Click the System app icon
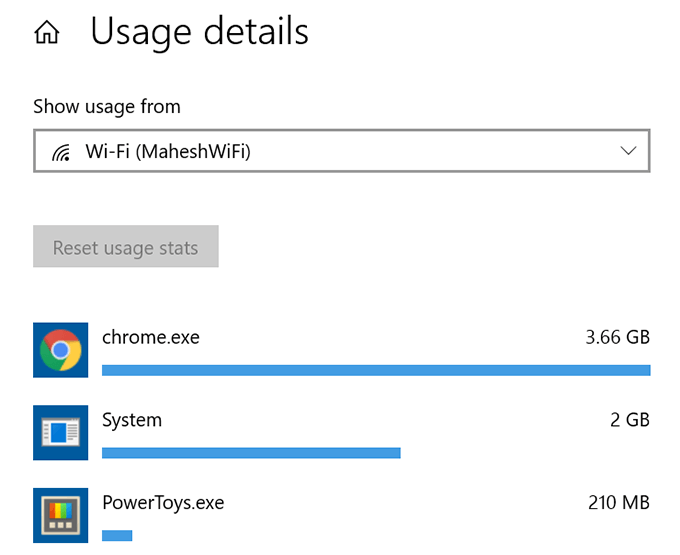 click(61, 432)
